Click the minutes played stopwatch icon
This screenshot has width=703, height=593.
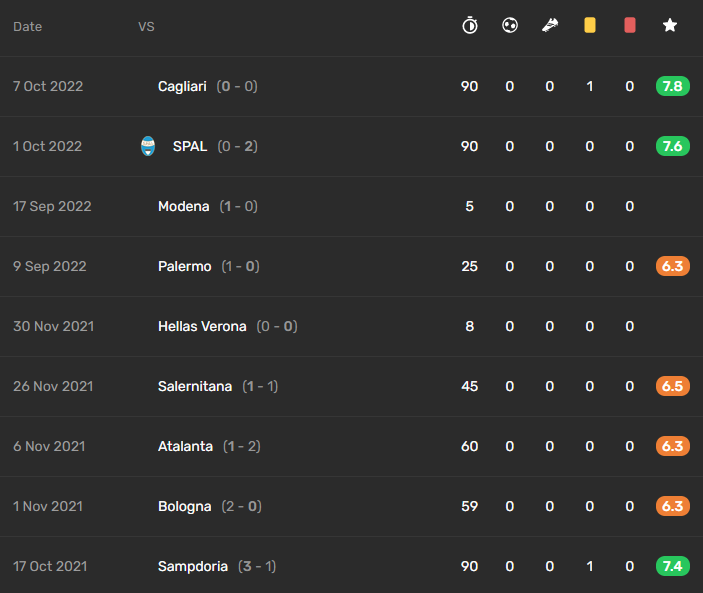469,25
